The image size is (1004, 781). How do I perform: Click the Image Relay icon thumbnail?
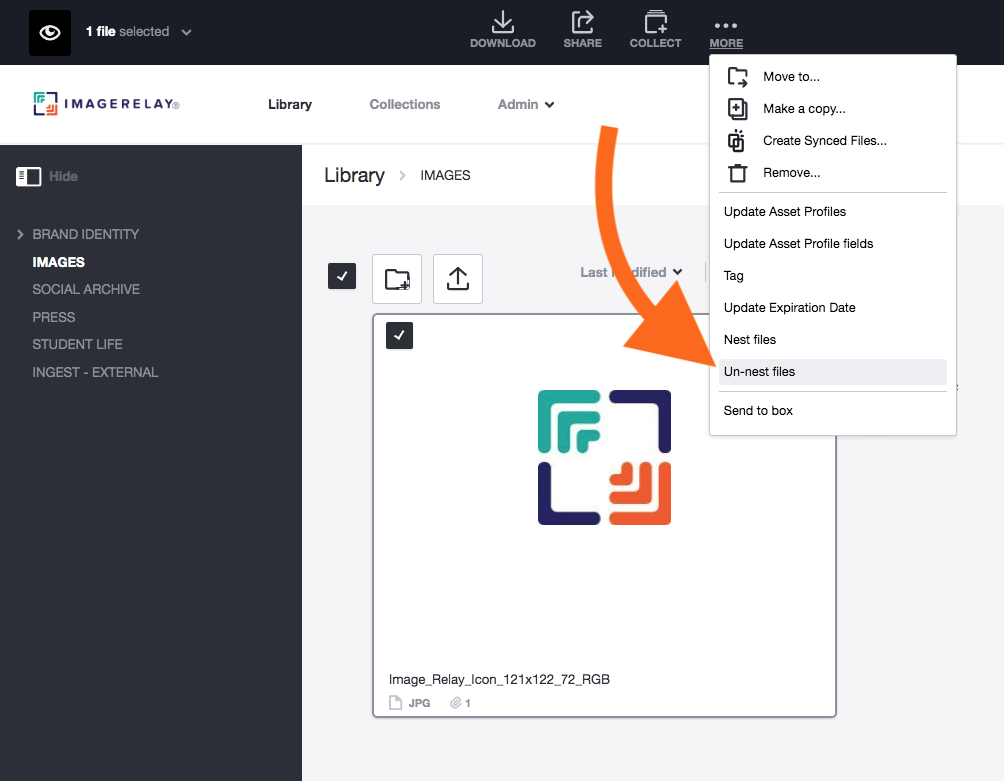[604, 457]
